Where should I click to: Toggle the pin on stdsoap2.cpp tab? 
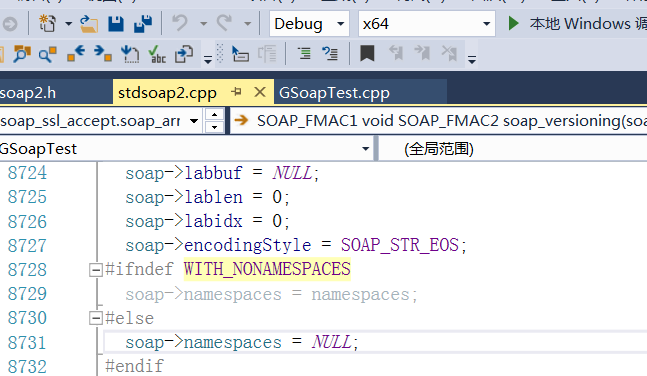(236, 92)
